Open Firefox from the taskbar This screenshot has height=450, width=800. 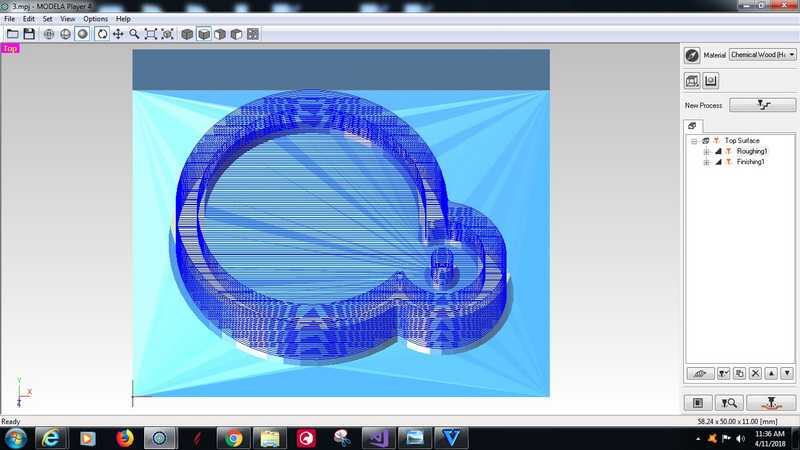(123, 438)
